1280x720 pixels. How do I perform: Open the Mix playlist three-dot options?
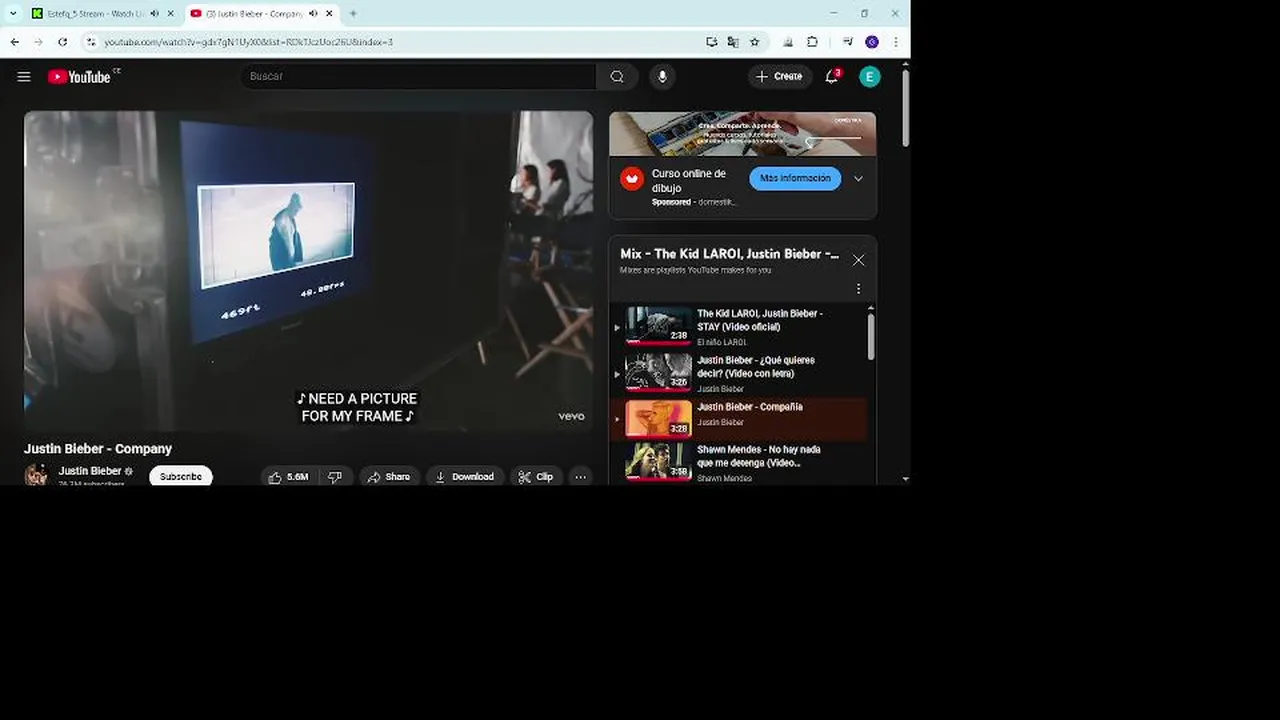click(858, 289)
